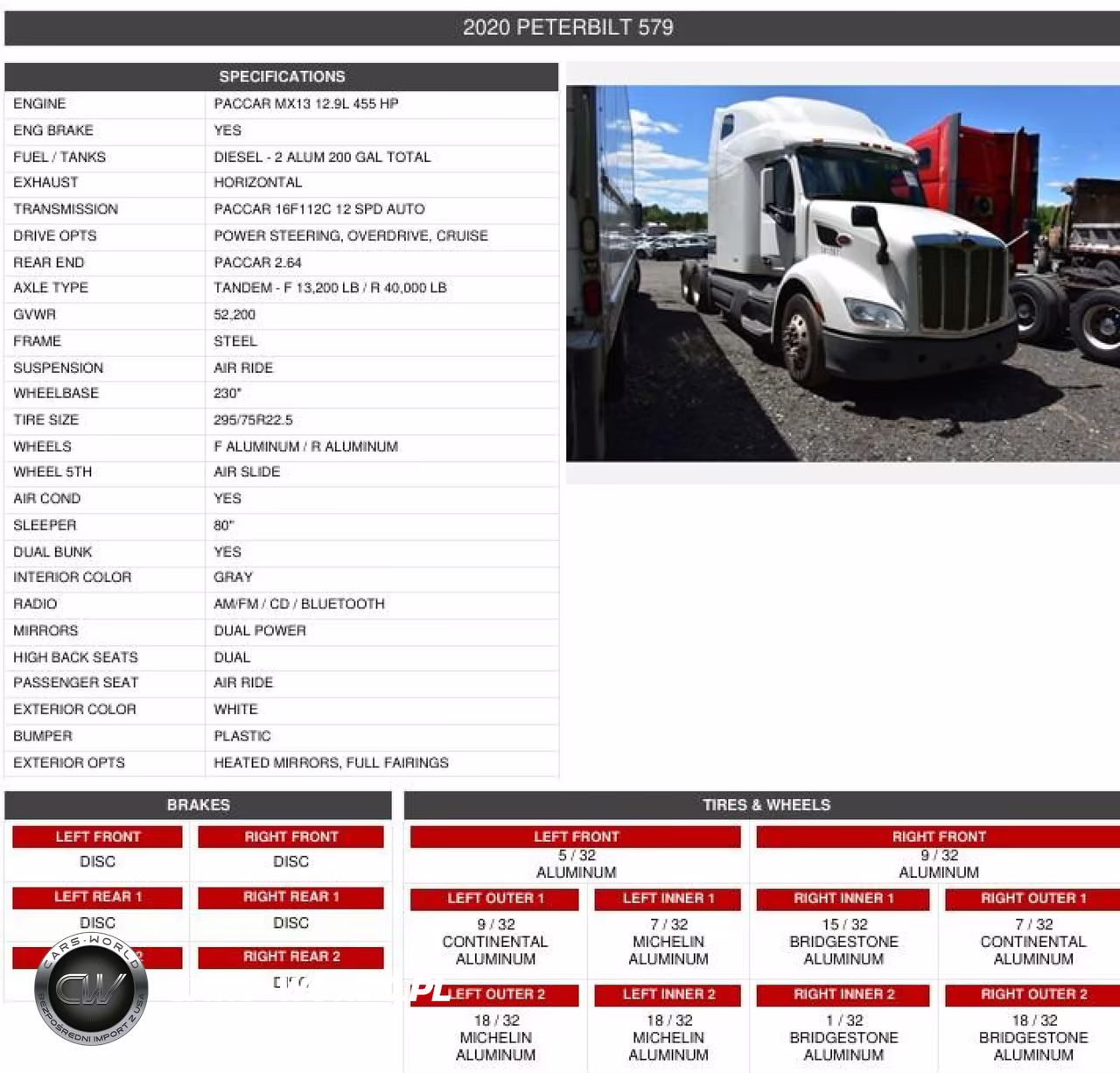The width and height of the screenshot is (1120, 1073).
Task: Click the RIGHT OUTER 2 label
Action: point(1032,996)
